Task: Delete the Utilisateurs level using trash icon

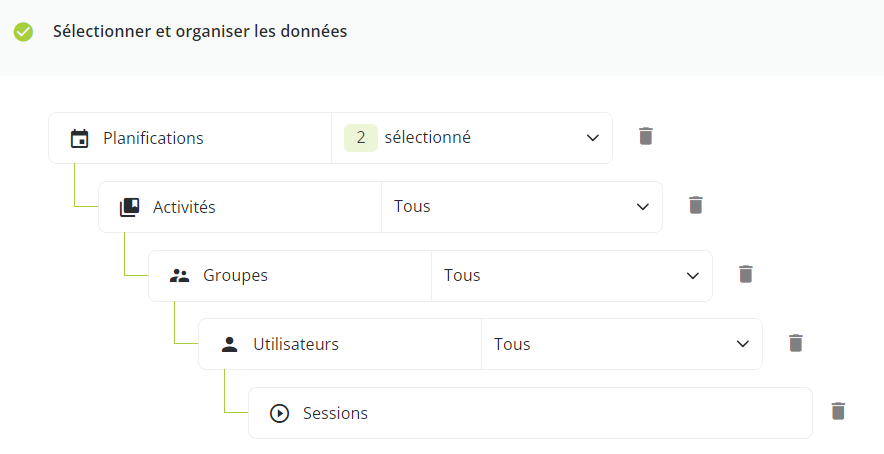Action: tap(795, 343)
